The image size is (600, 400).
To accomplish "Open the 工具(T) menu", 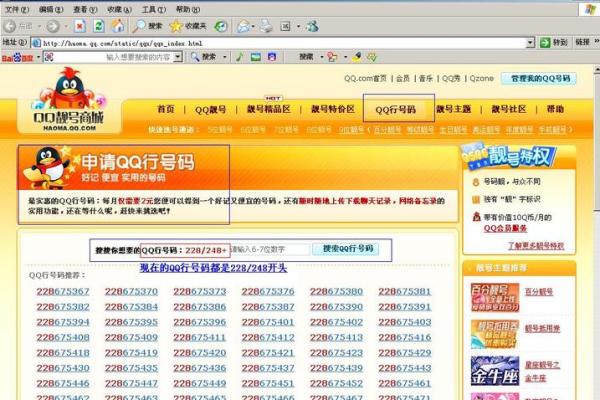I will pyautogui.click(x=154, y=9).
